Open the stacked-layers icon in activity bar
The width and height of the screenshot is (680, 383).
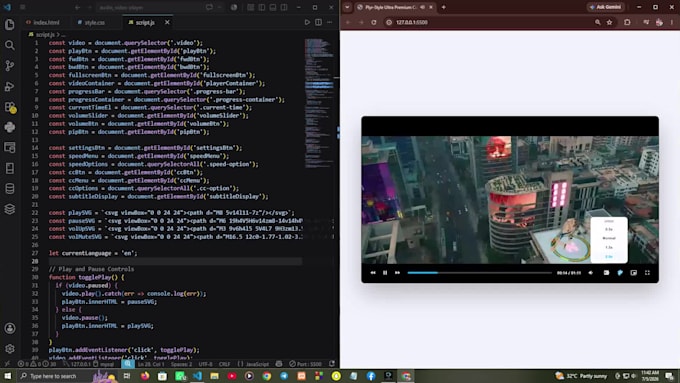coord(10,209)
